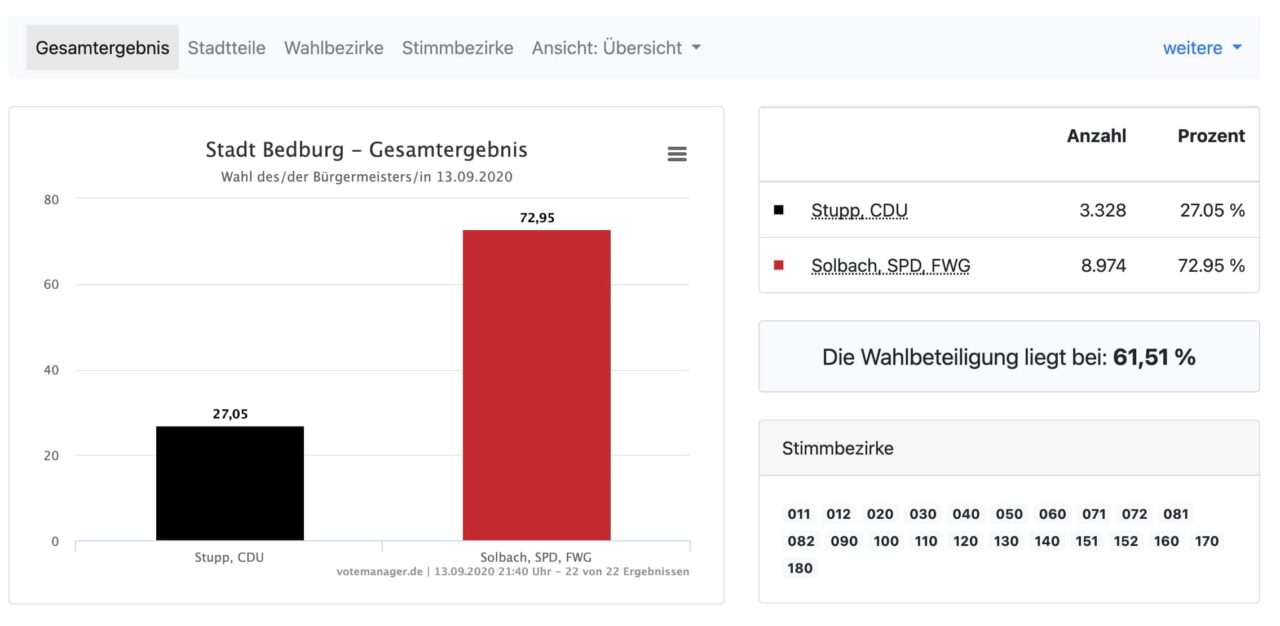The width and height of the screenshot is (1280, 626).
Task: Select Stimmbezirk 072 badge
Action: (1135, 514)
